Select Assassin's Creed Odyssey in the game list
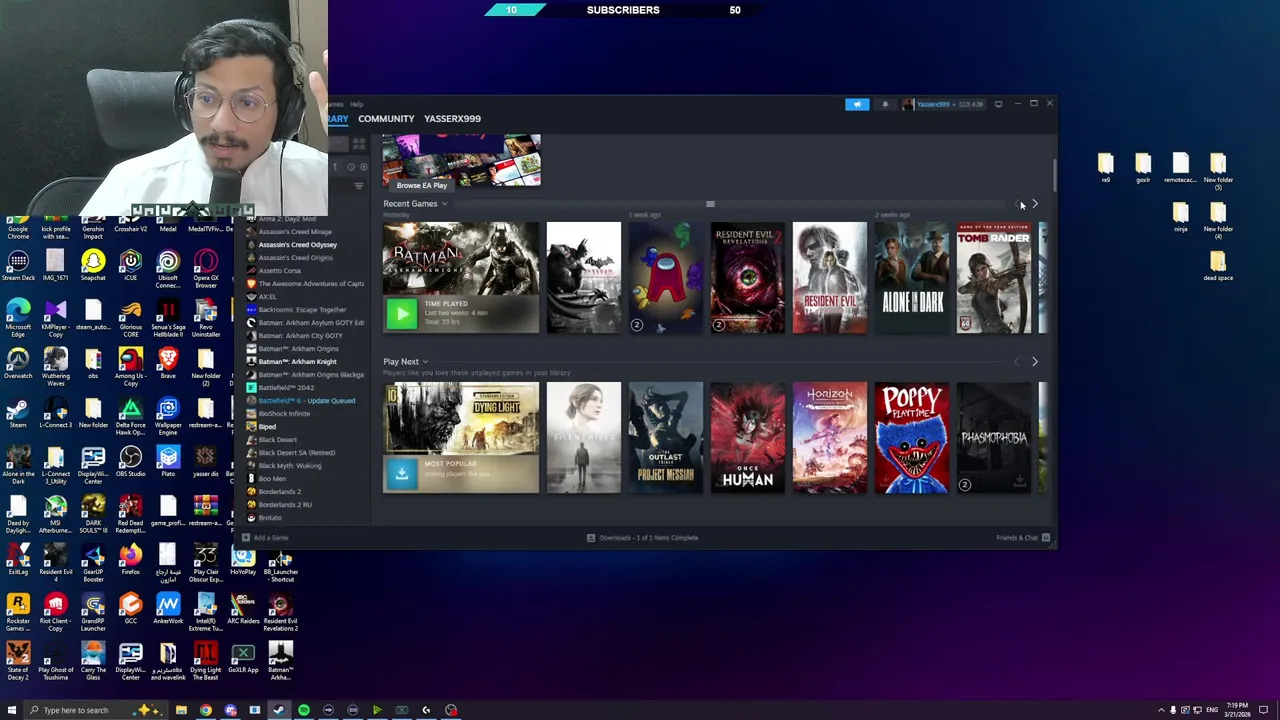This screenshot has width=1280, height=720. pos(297,245)
